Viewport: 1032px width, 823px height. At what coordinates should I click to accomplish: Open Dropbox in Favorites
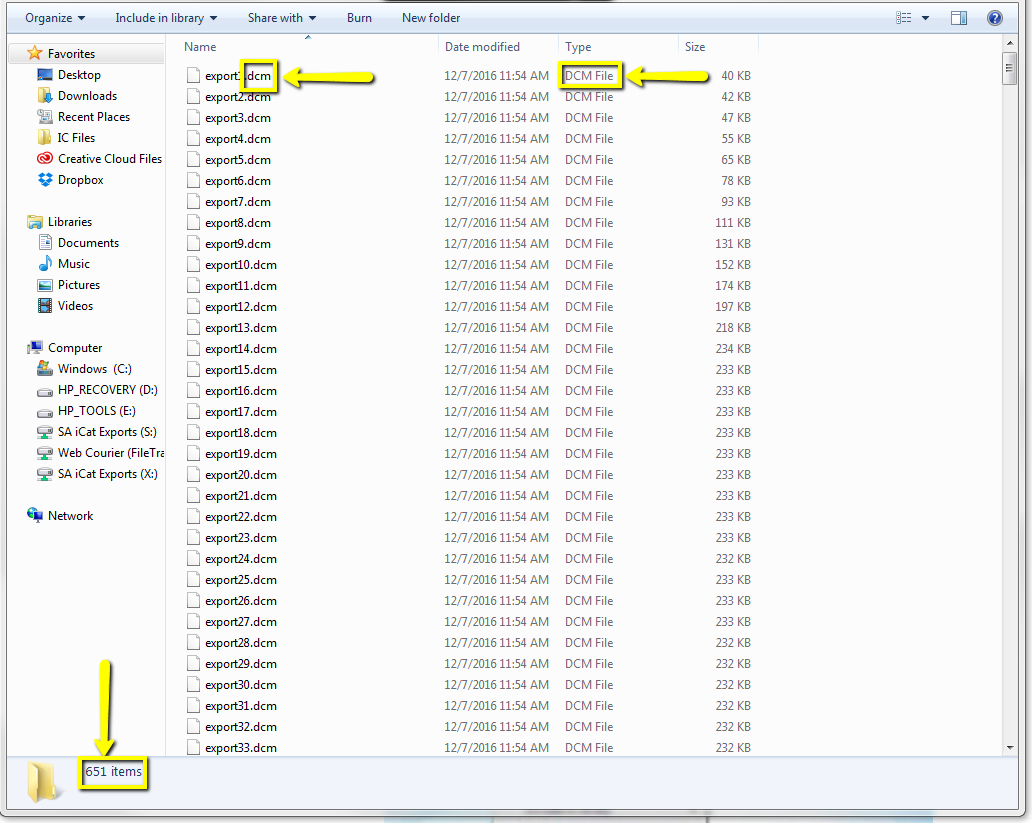click(x=70, y=180)
